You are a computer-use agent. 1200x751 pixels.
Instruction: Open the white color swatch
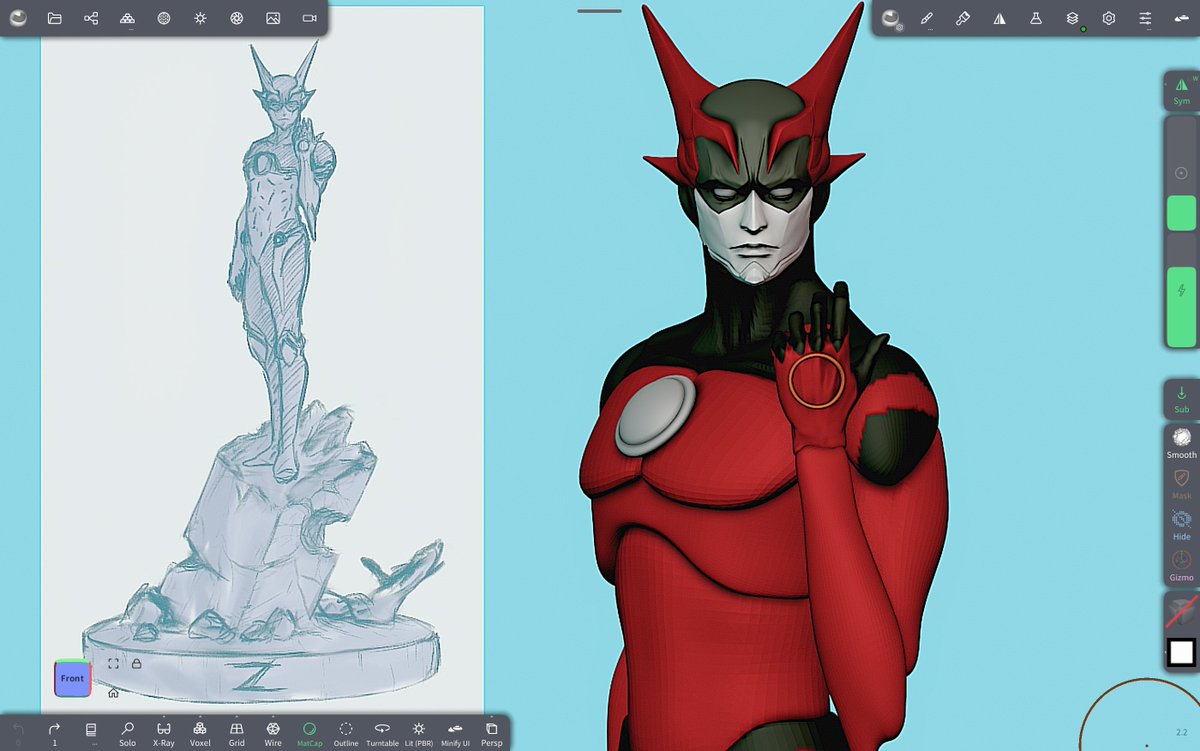tap(1182, 652)
